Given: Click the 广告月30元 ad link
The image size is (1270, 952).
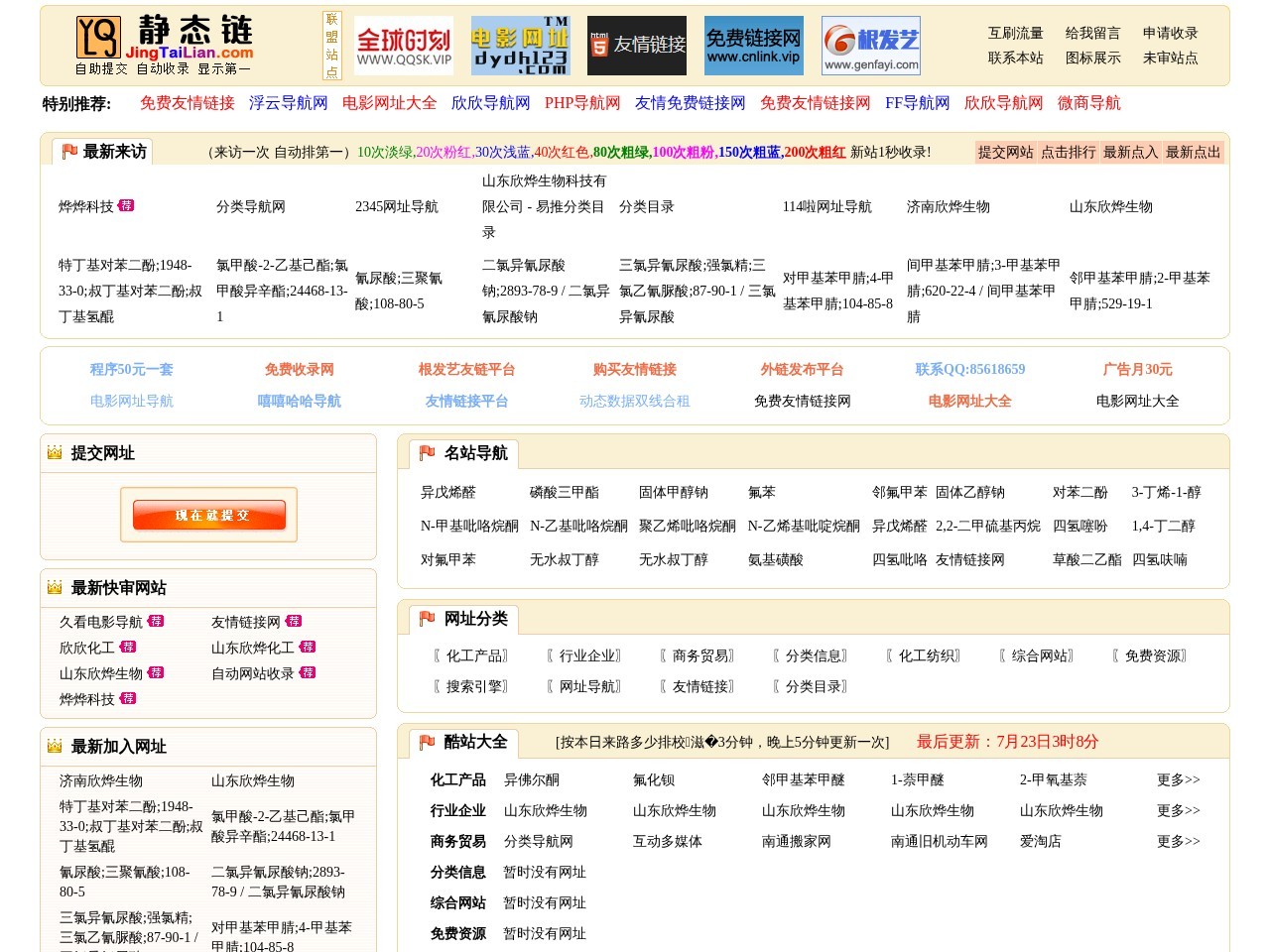Looking at the screenshot, I should 1138,369.
